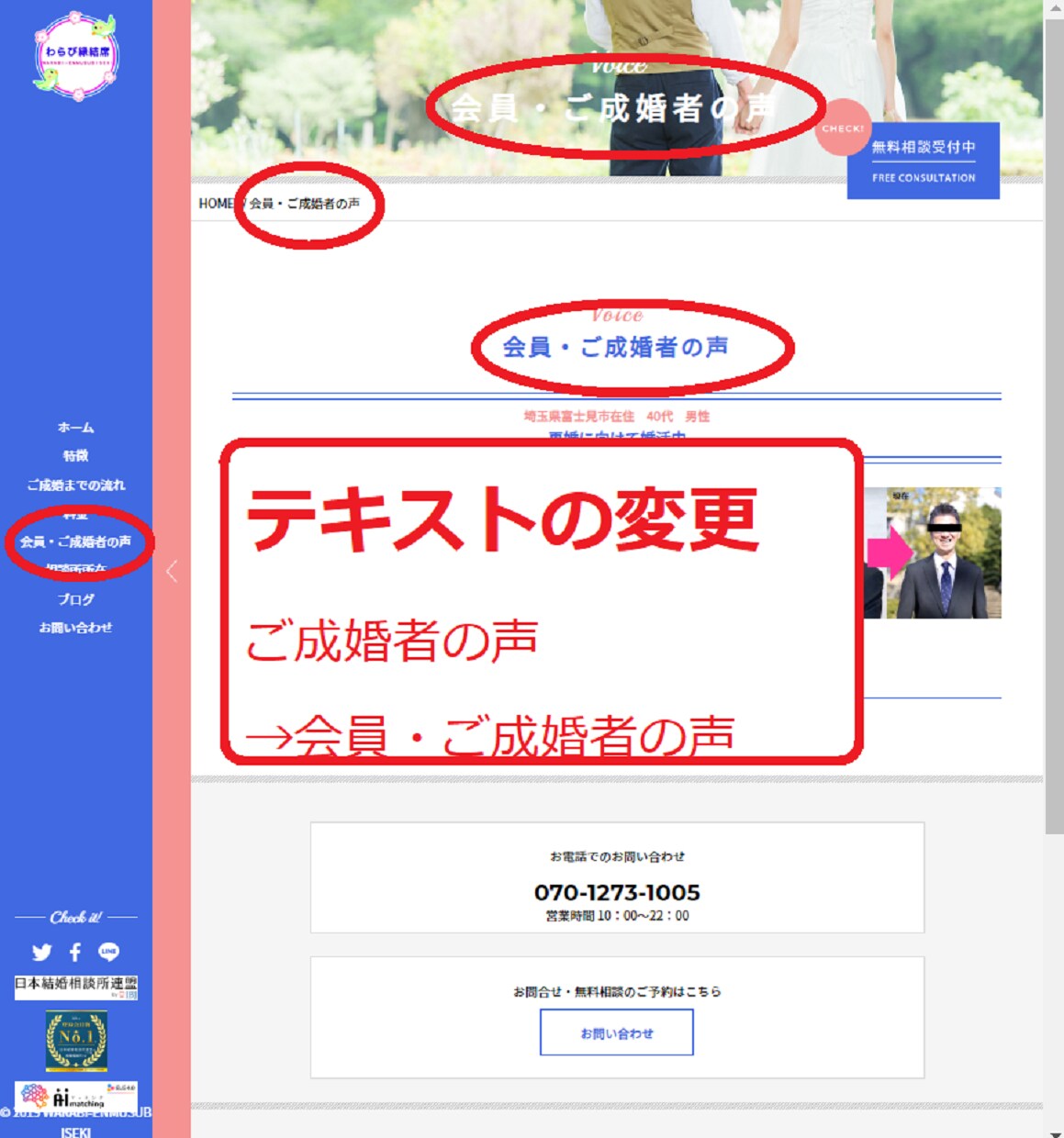The image size is (1064, 1138).
Task: Click the わらび縁結席 site logo
Action: 76,55
